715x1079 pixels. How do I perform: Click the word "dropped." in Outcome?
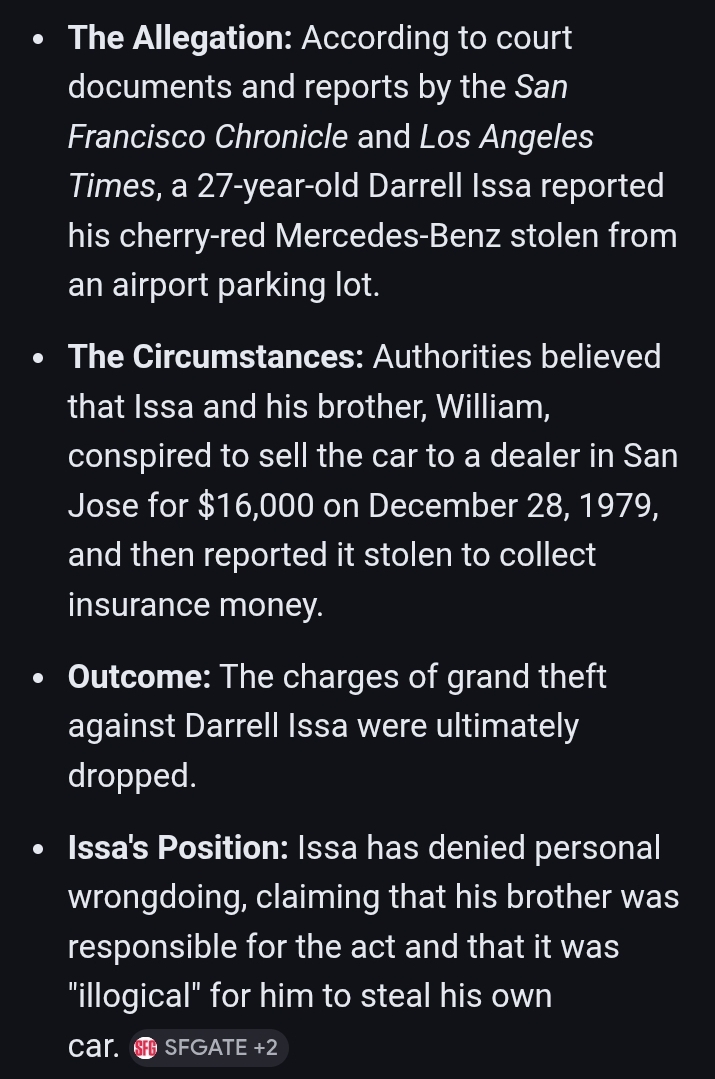coord(132,776)
